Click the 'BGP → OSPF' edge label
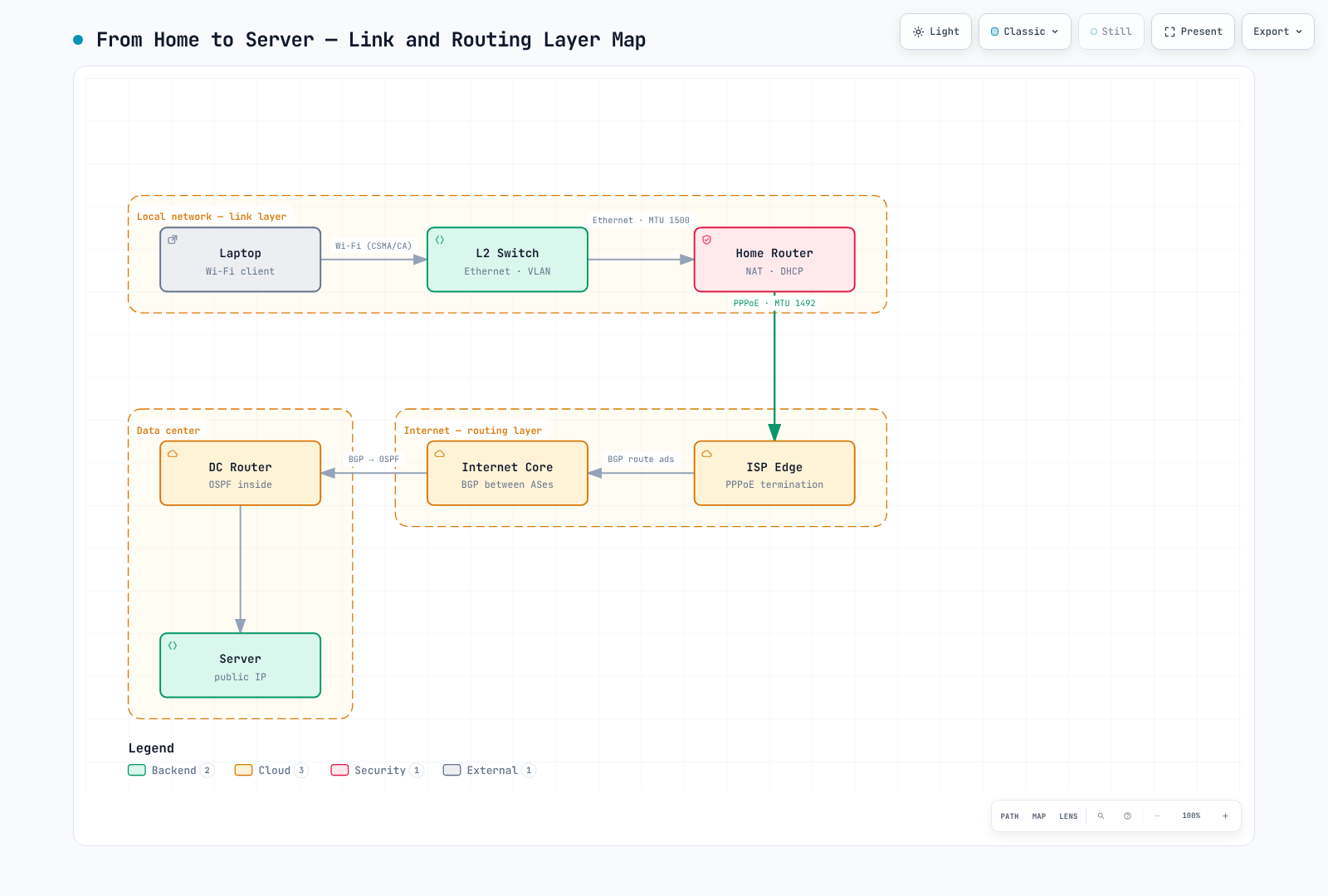The image size is (1328, 896). (373, 460)
